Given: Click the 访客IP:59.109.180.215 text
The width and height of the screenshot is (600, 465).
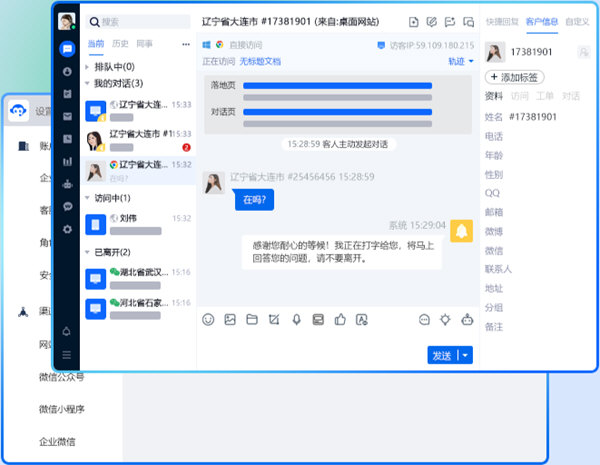Looking at the screenshot, I should tap(432, 46).
